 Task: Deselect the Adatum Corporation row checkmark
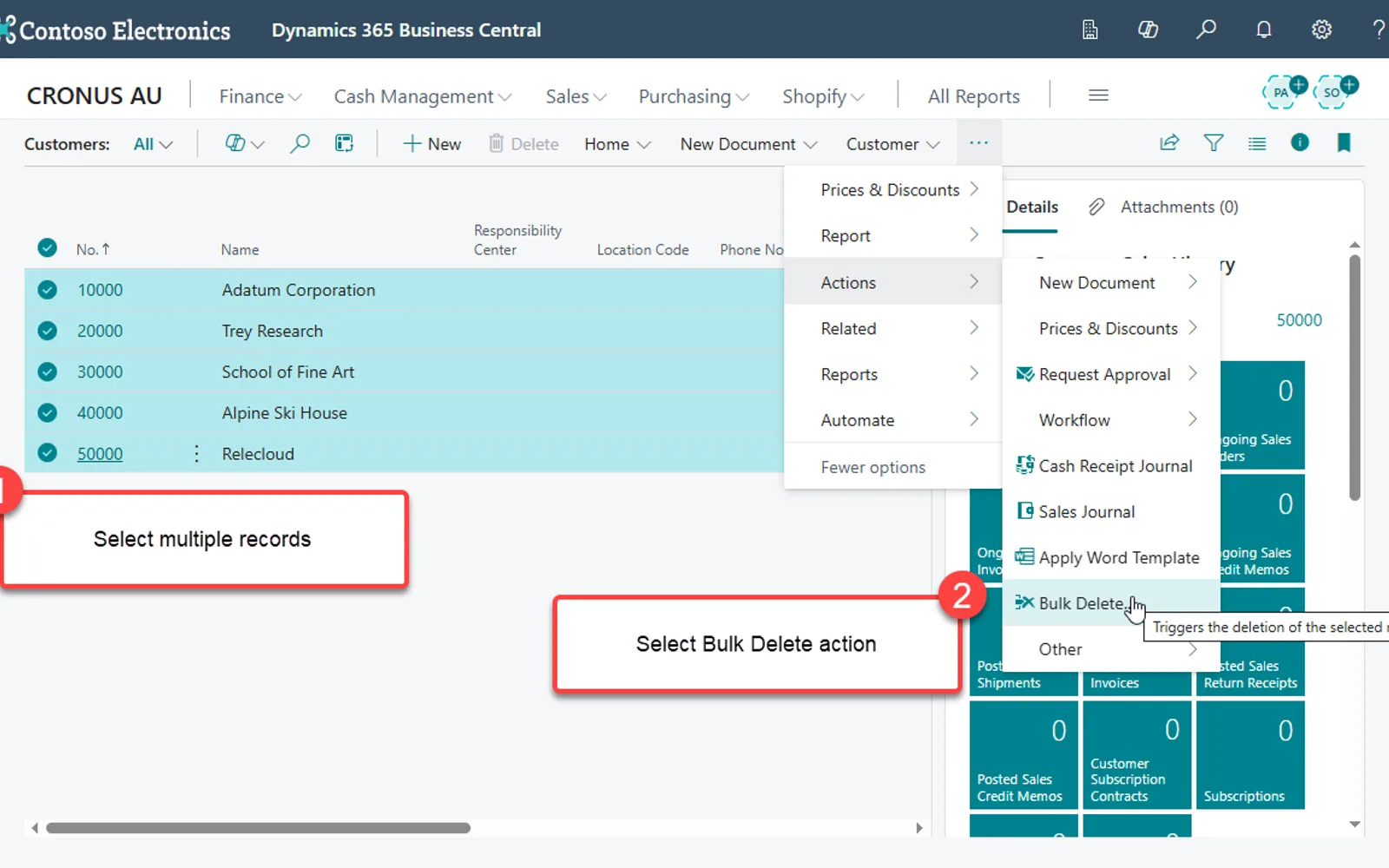[x=48, y=290]
